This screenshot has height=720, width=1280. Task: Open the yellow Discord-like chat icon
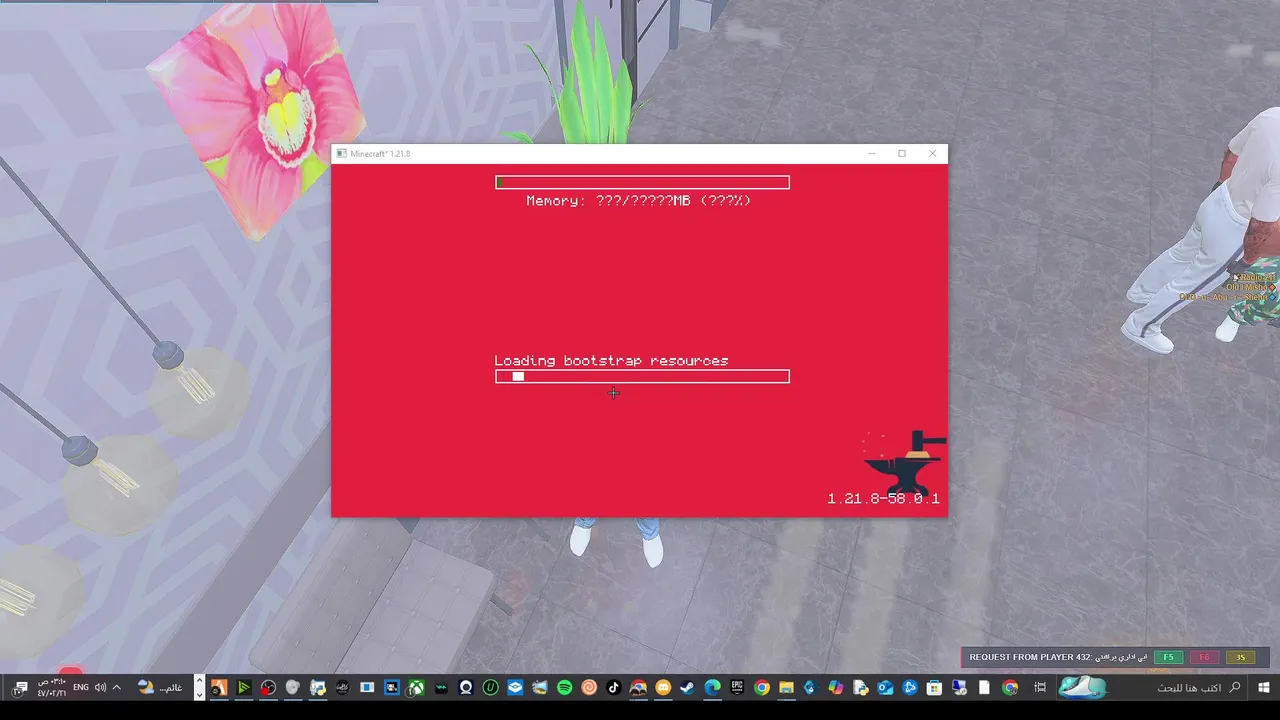tap(663, 688)
